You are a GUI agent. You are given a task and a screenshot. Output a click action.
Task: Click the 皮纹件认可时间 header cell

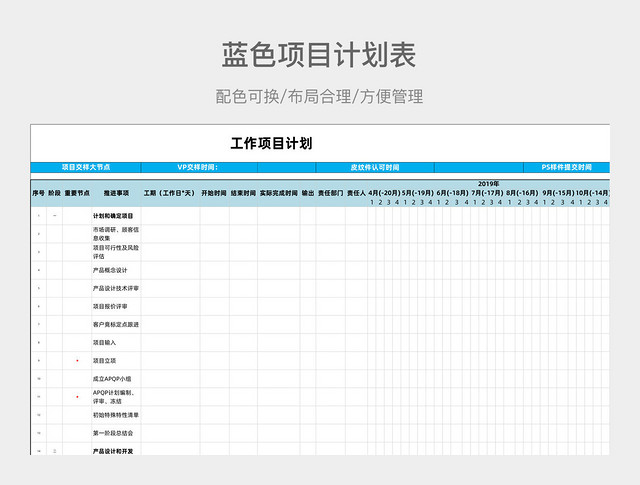click(375, 167)
